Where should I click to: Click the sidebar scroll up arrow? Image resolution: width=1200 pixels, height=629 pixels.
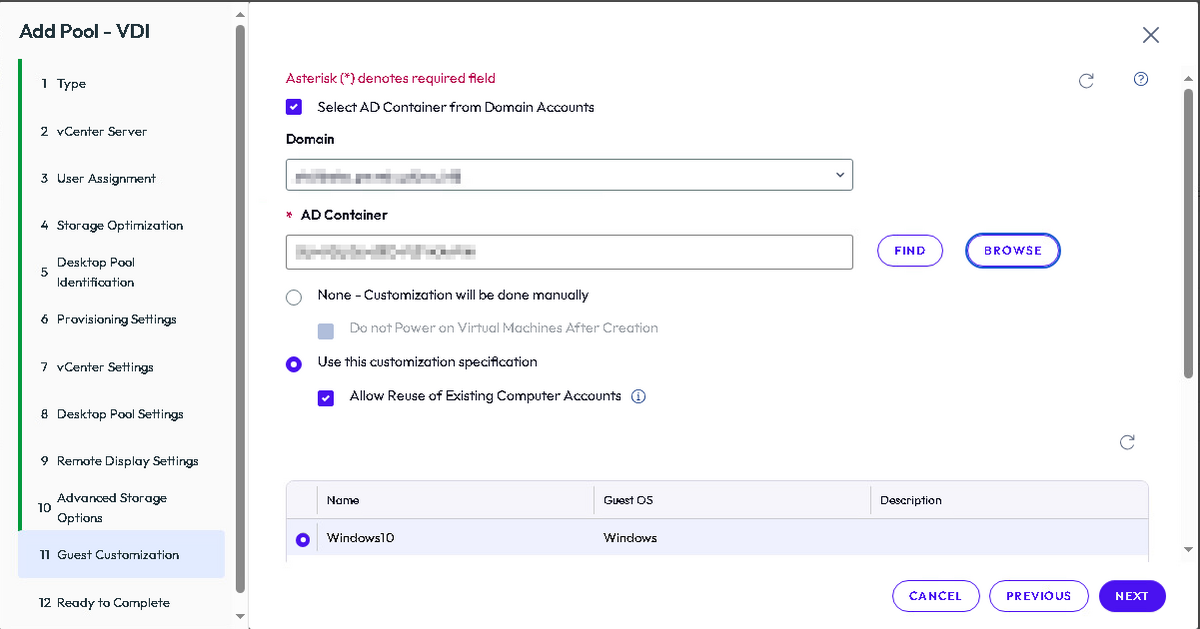click(240, 16)
